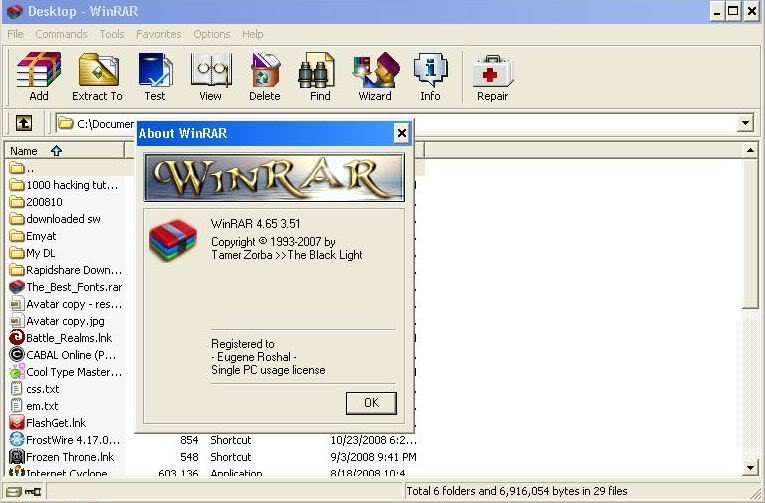Click the file list scrollbar up arrow
Screen dimensions: 765x503
click(750, 151)
